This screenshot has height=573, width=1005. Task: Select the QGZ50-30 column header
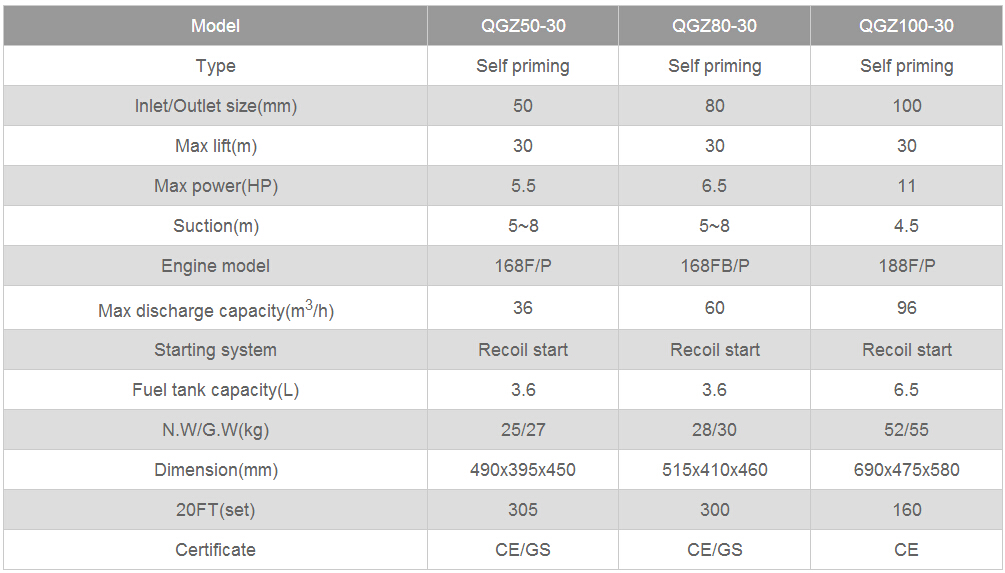coord(523,26)
